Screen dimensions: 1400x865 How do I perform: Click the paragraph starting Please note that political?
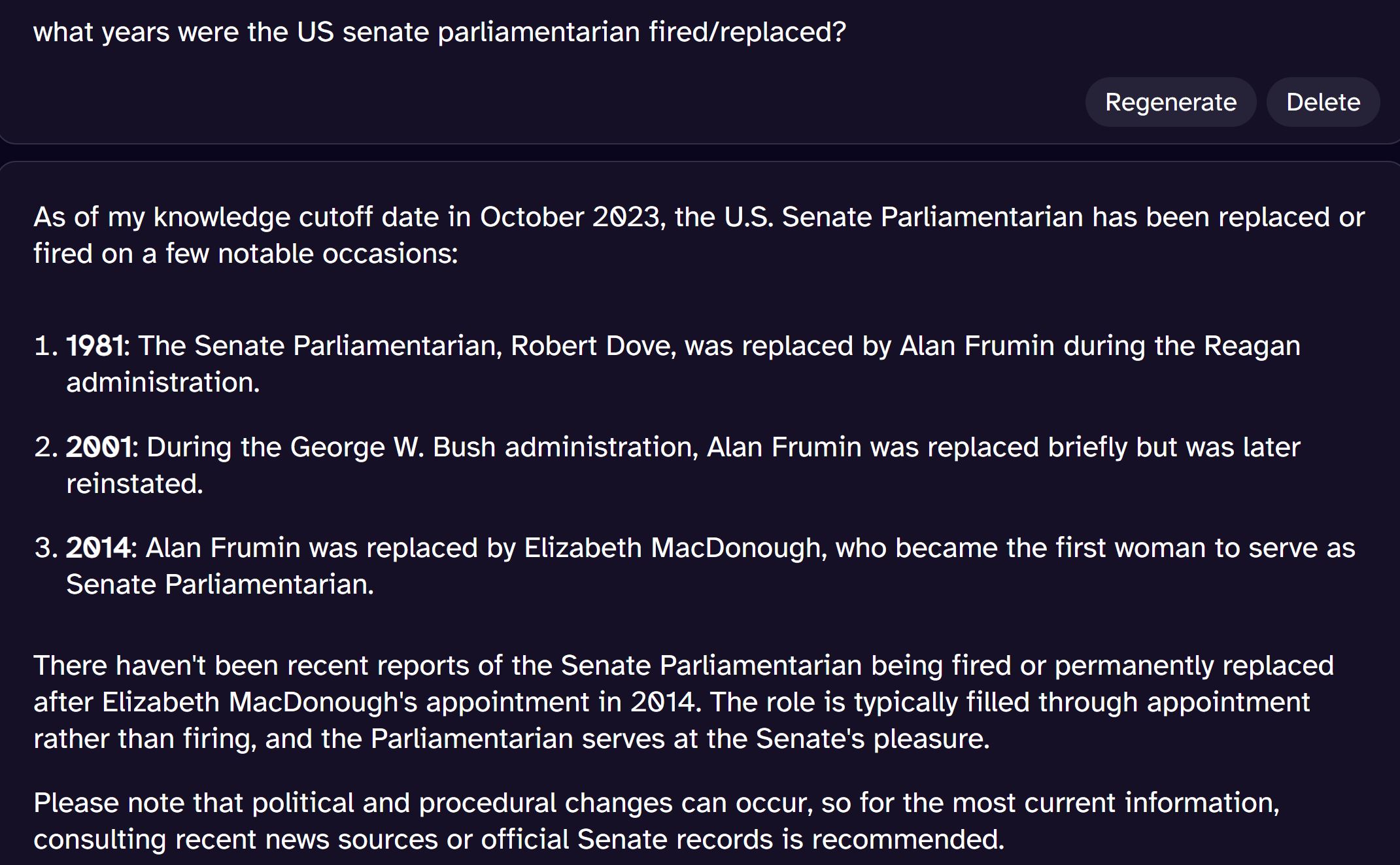(x=657, y=821)
